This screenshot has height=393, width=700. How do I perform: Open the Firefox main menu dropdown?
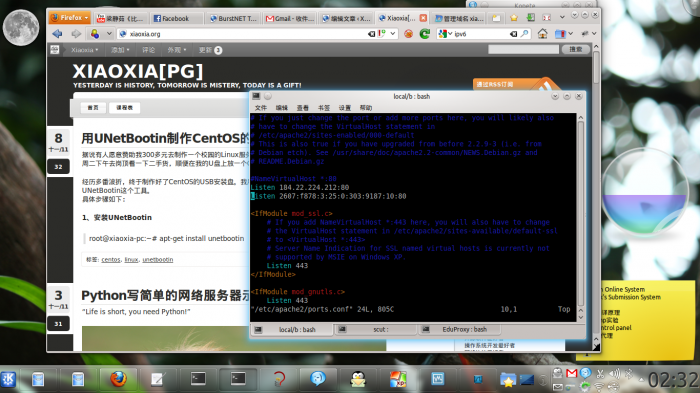pyautogui.click(x=69, y=18)
